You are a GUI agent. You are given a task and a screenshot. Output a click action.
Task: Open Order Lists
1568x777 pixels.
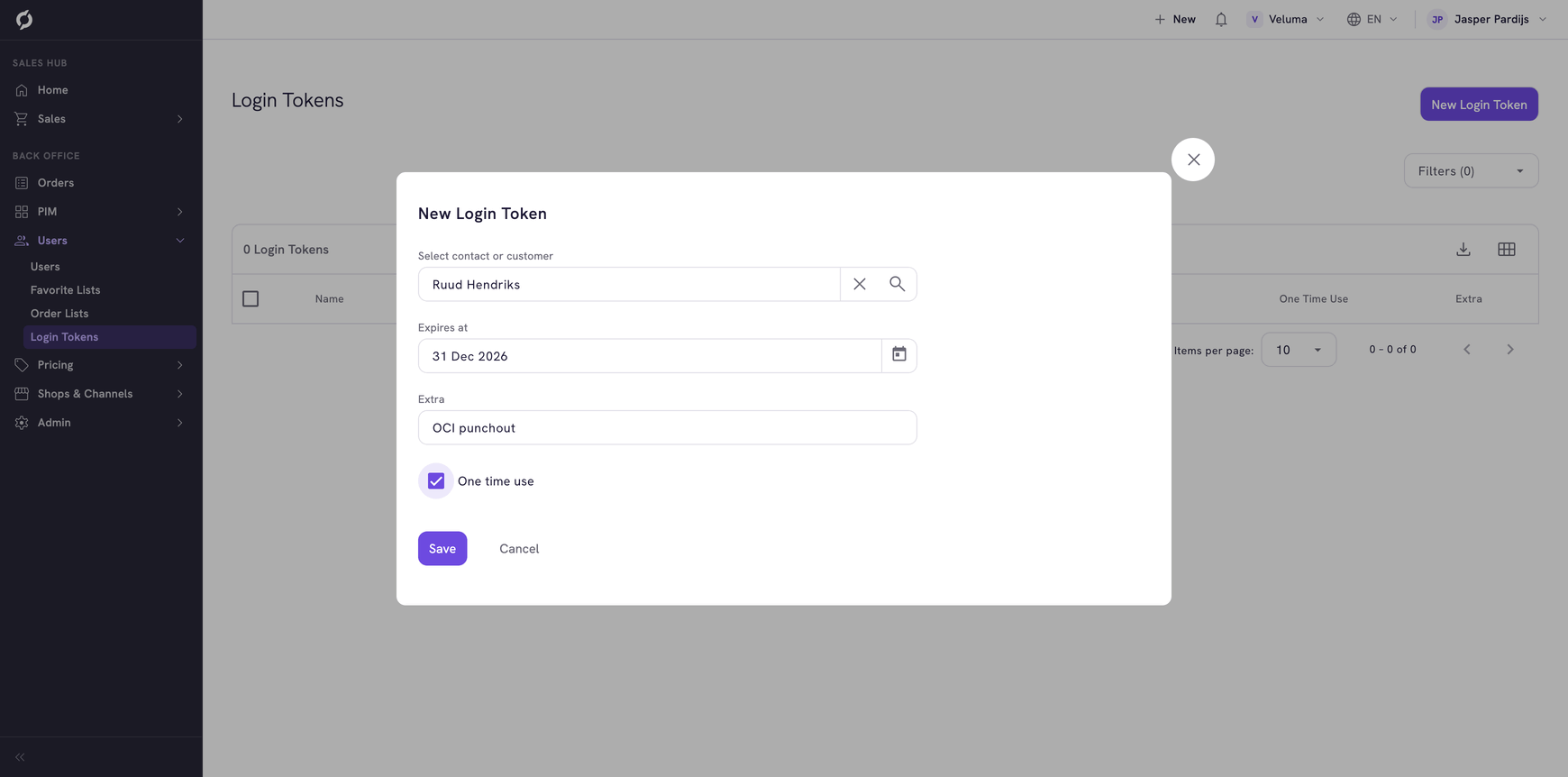click(59, 314)
